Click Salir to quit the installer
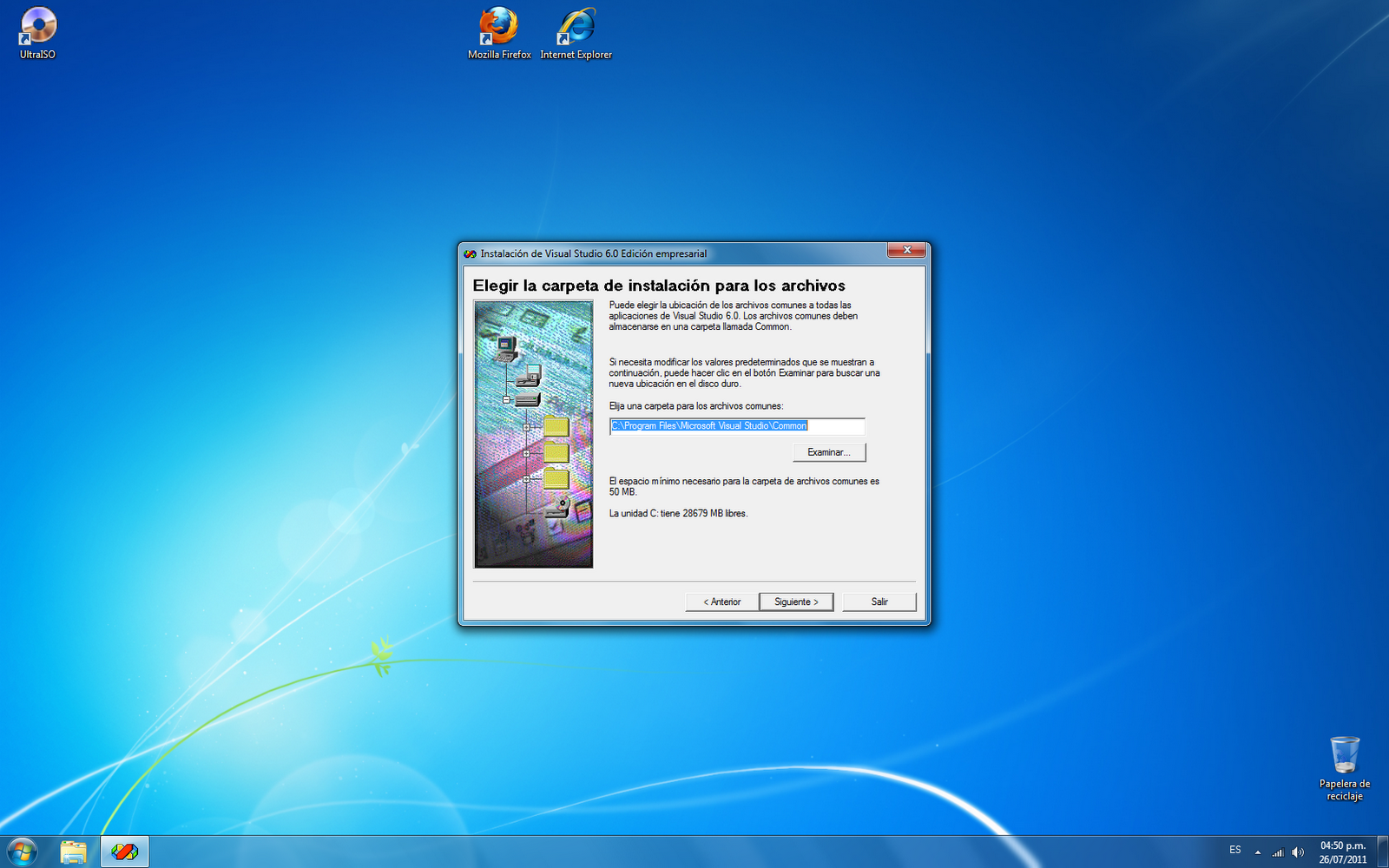This screenshot has height=868, width=1389. (879, 602)
